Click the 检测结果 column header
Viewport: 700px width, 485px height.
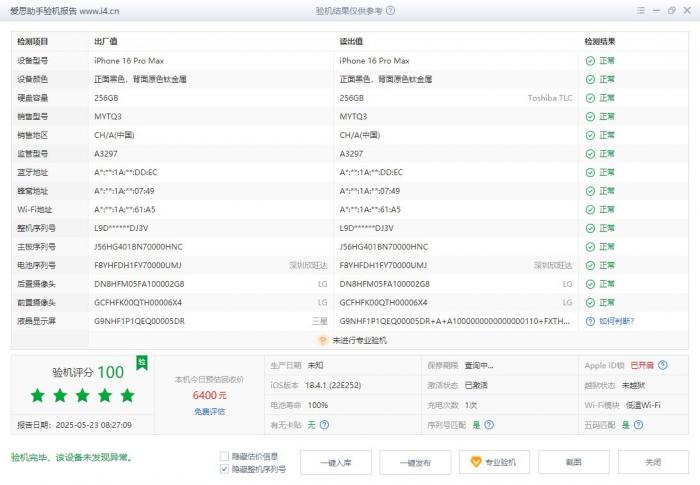click(600, 42)
